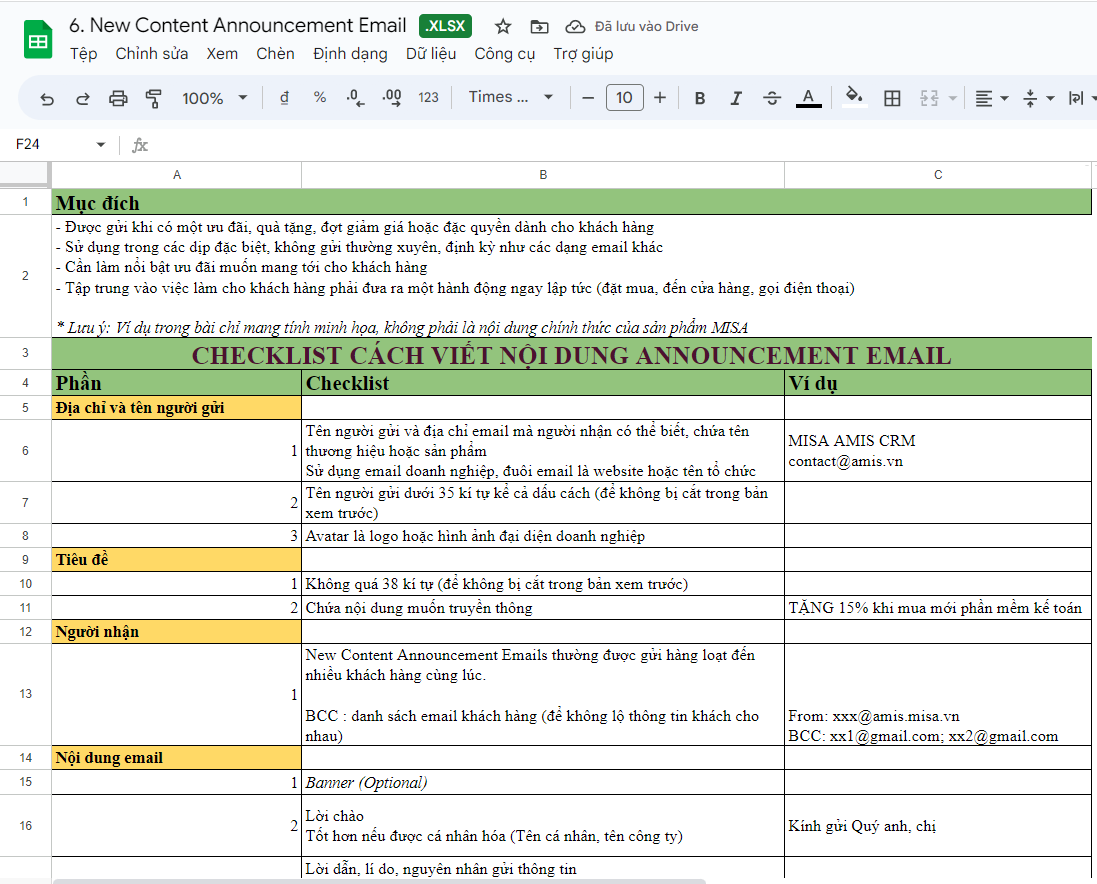This screenshot has width=1097, height=884.
Task: Expand the name box dropdown arrow
Action: coord(101,145)
